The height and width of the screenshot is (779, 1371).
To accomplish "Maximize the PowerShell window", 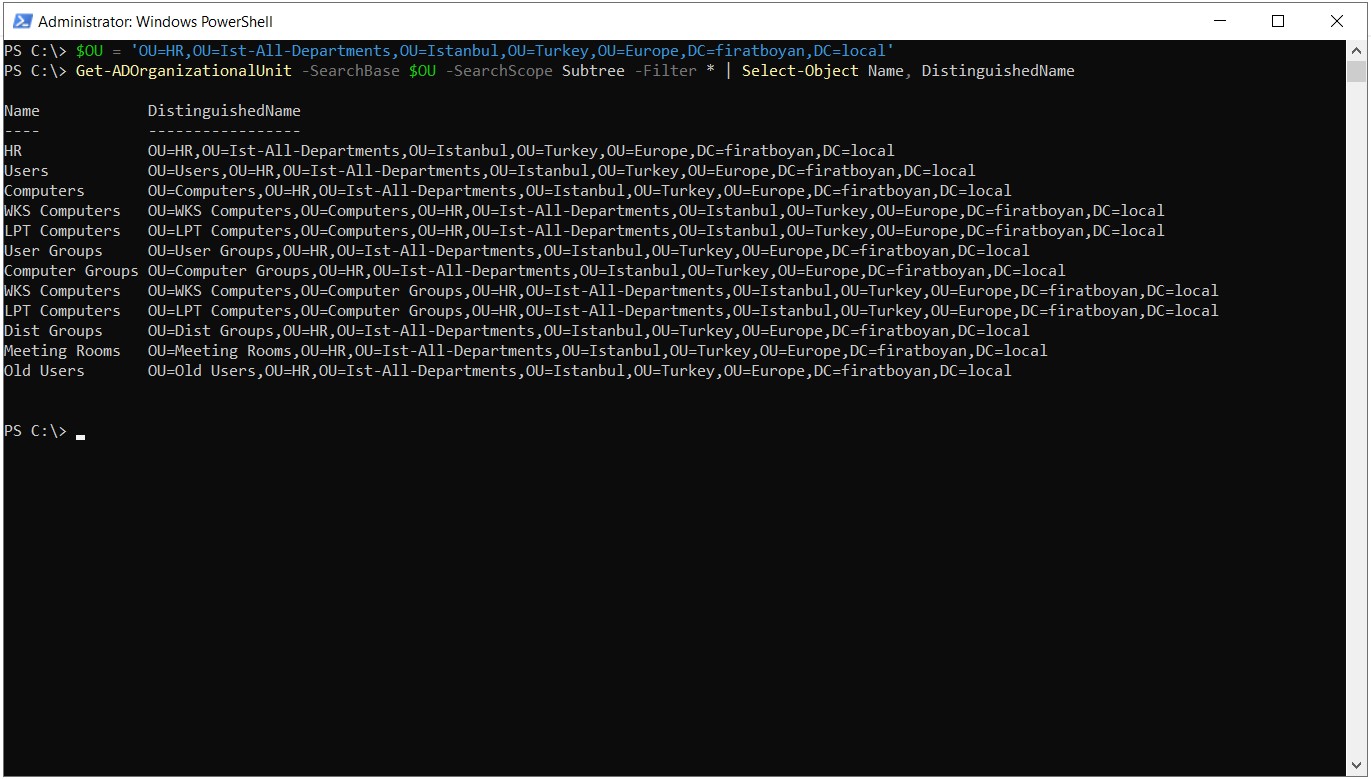I will (x=1278, y=21).
